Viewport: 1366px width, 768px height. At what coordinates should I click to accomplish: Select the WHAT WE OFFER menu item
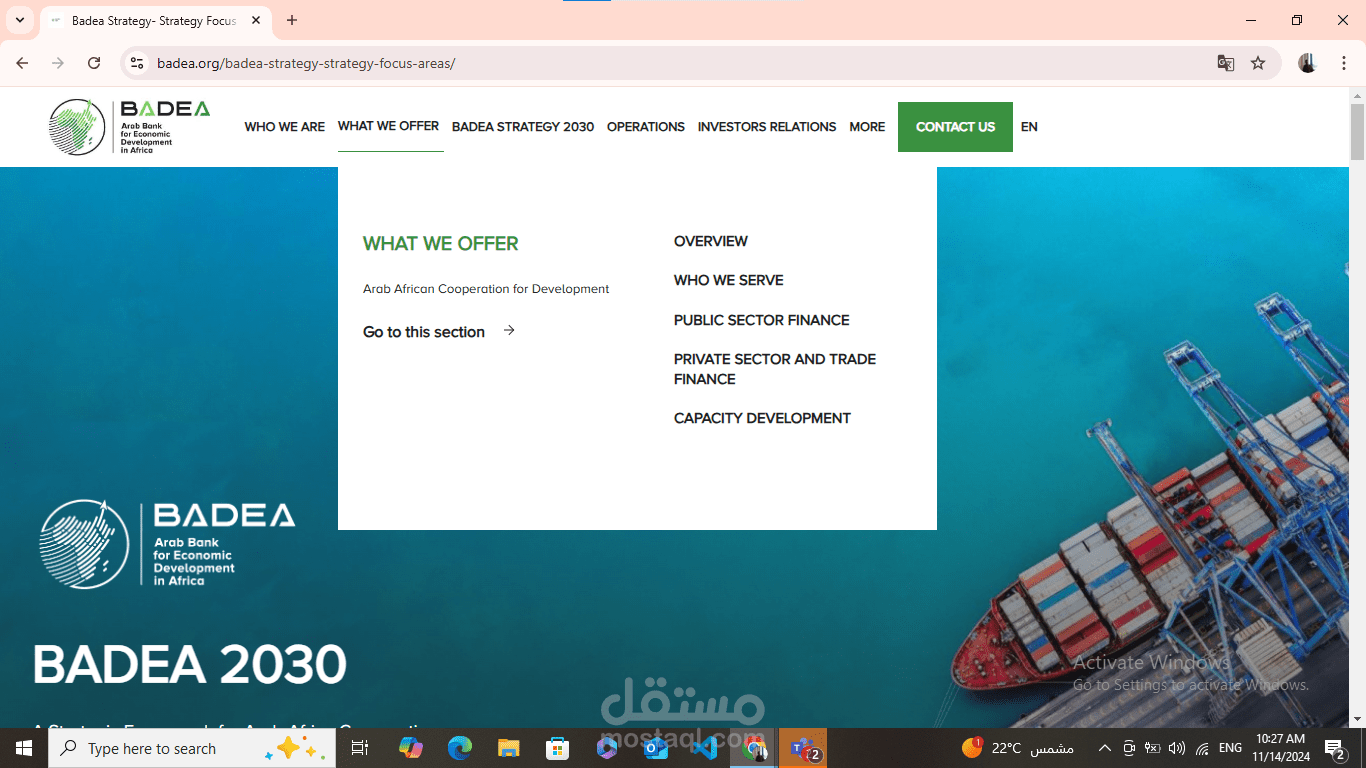coord(388,126)
